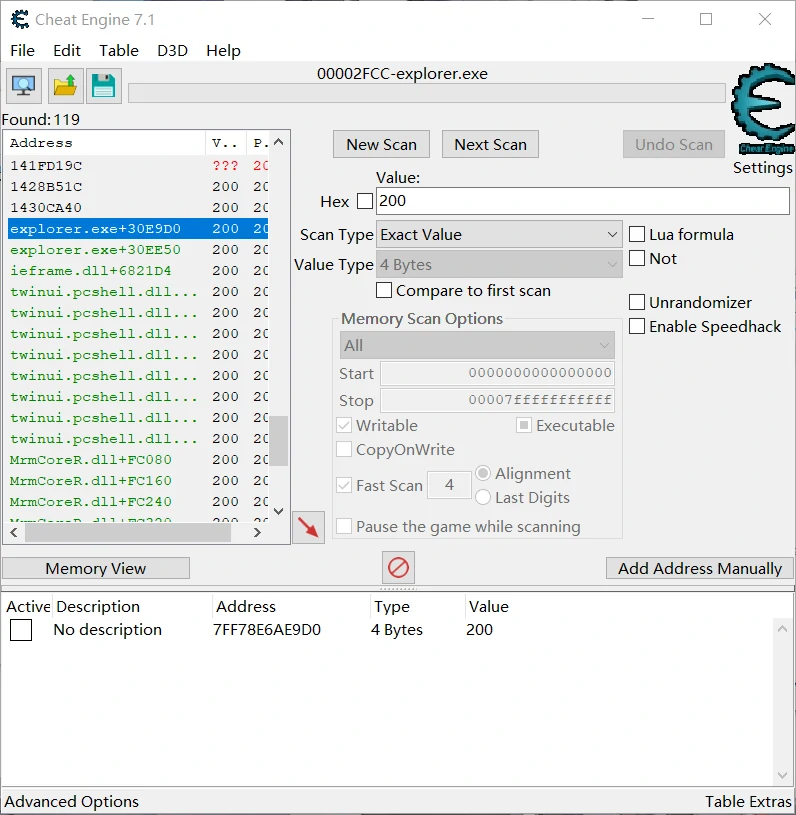
Task: Click the floppy disk save icon
Action: point(103,86)
